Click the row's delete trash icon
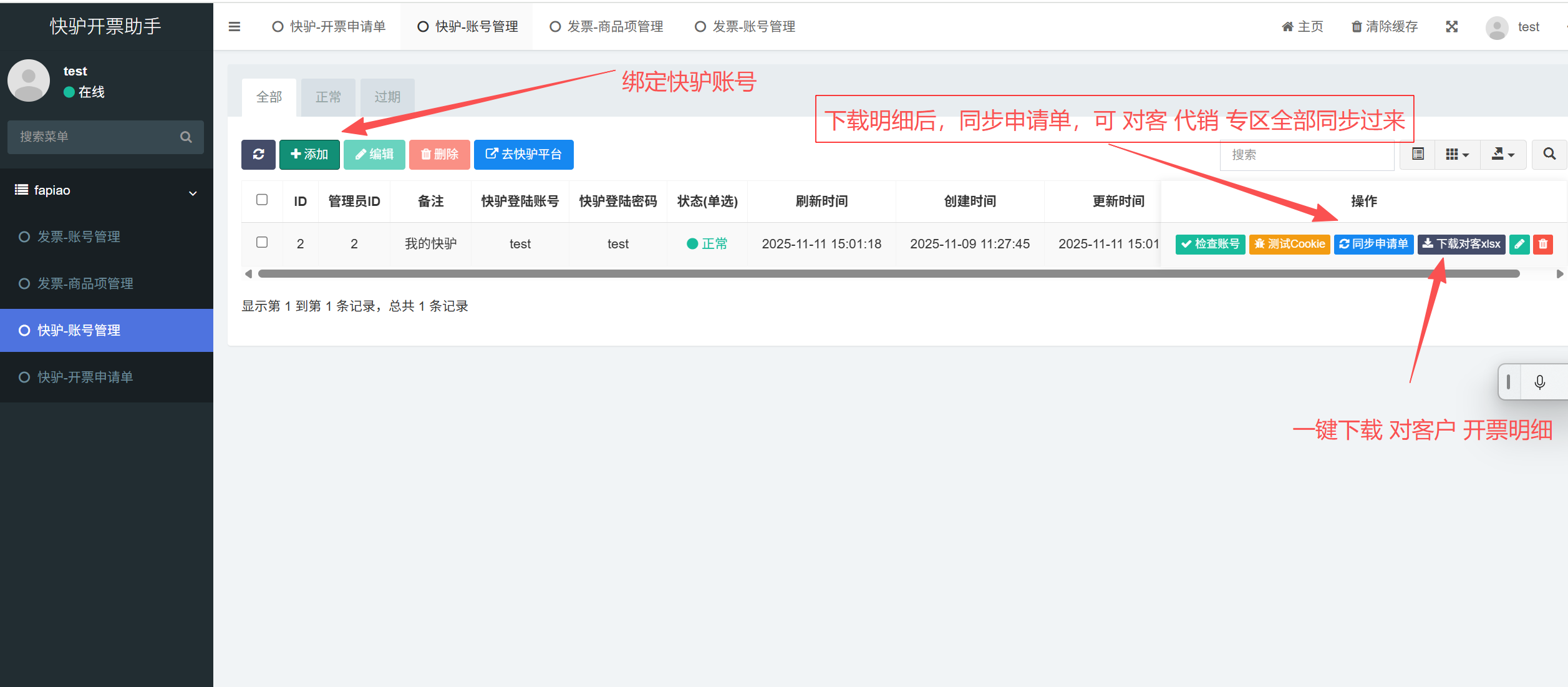1568x687 pixels. point(1543,244)
